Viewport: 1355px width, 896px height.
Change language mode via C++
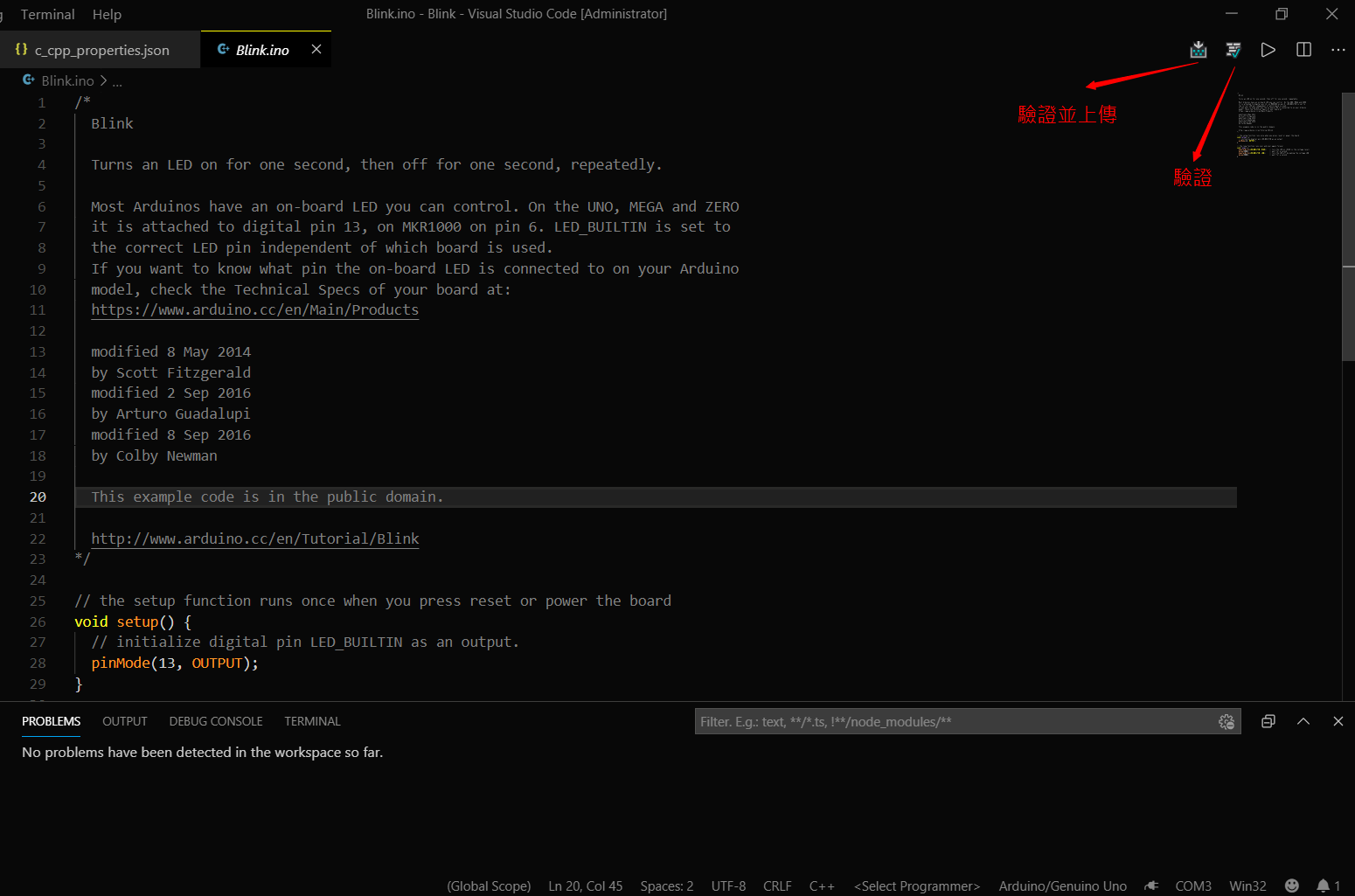tap(822, 886)
